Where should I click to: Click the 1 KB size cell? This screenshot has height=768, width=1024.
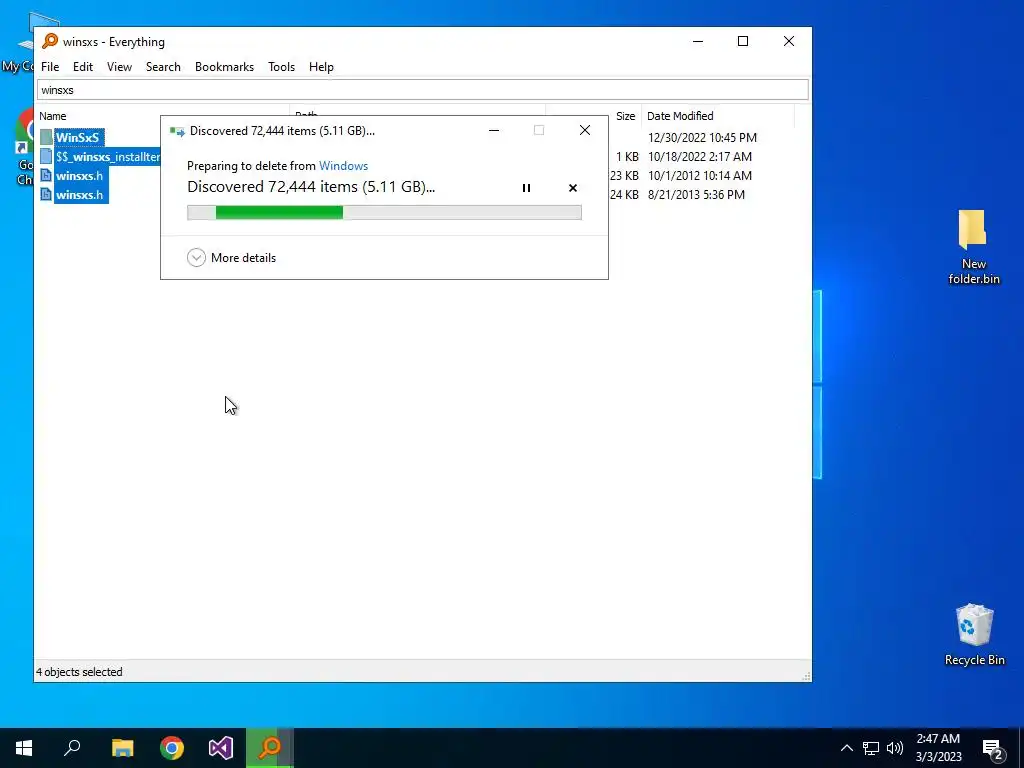pyautogui.click(x=627, y=157)
